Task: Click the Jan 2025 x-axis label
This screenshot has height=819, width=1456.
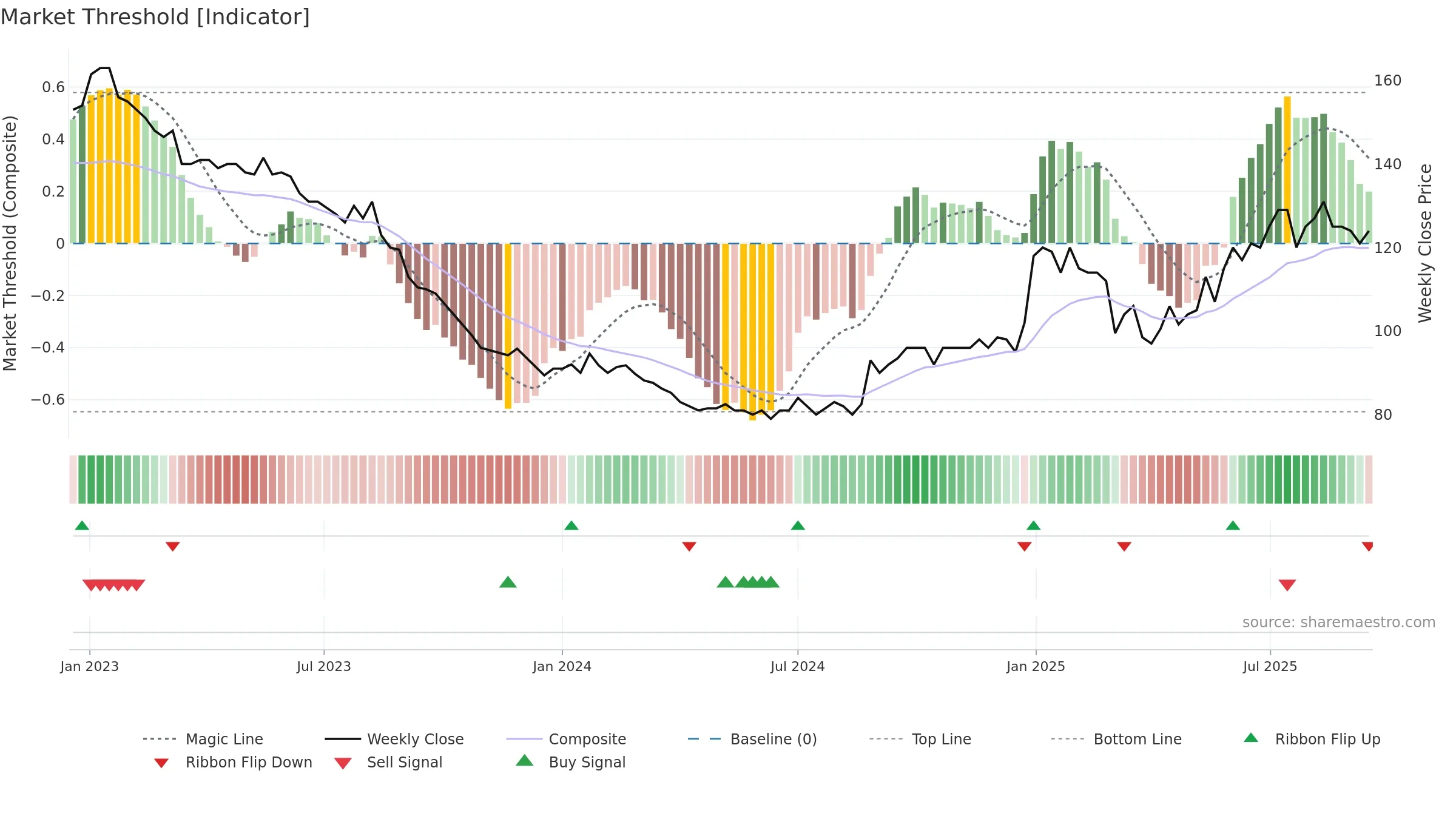Action: [x=1036, y=666]
